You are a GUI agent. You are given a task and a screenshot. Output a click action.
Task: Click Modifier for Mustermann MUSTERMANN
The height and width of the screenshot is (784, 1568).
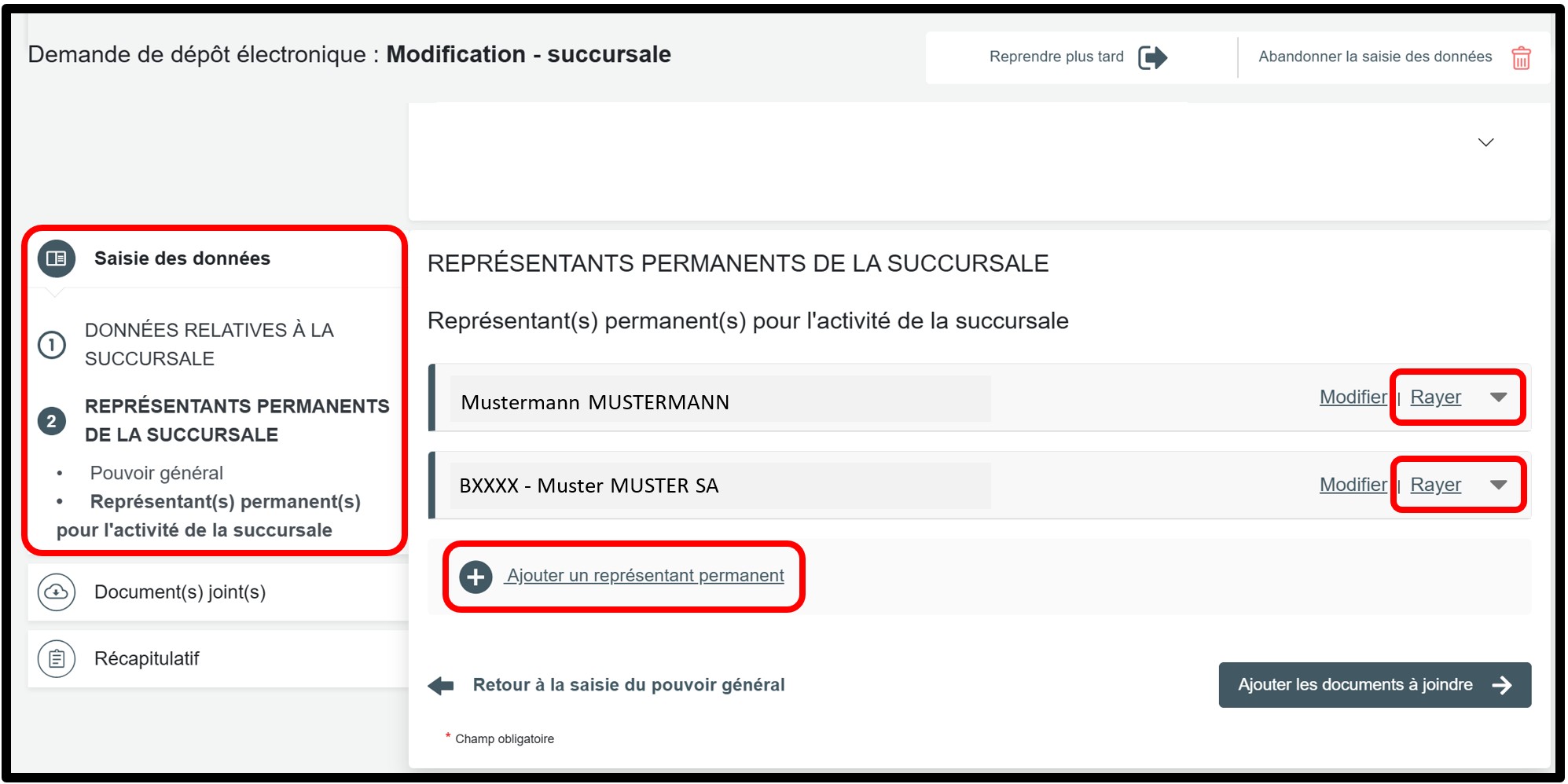(x=1353, y=397)
